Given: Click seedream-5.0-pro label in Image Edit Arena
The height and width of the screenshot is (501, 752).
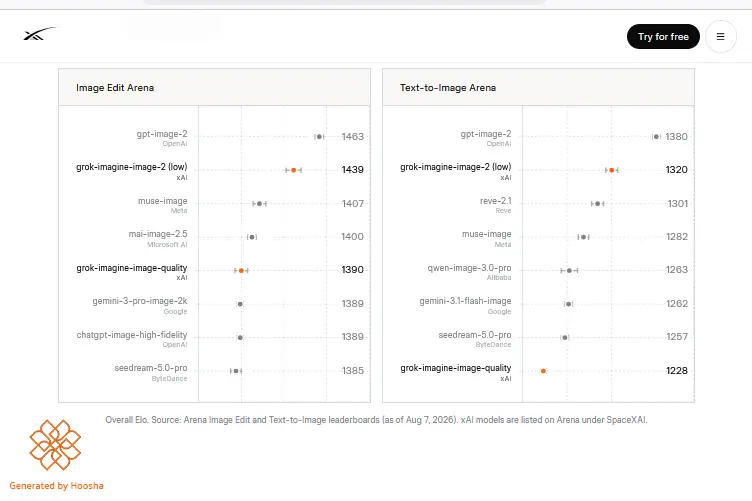Looking at the screenshot, I should point(151,368).
